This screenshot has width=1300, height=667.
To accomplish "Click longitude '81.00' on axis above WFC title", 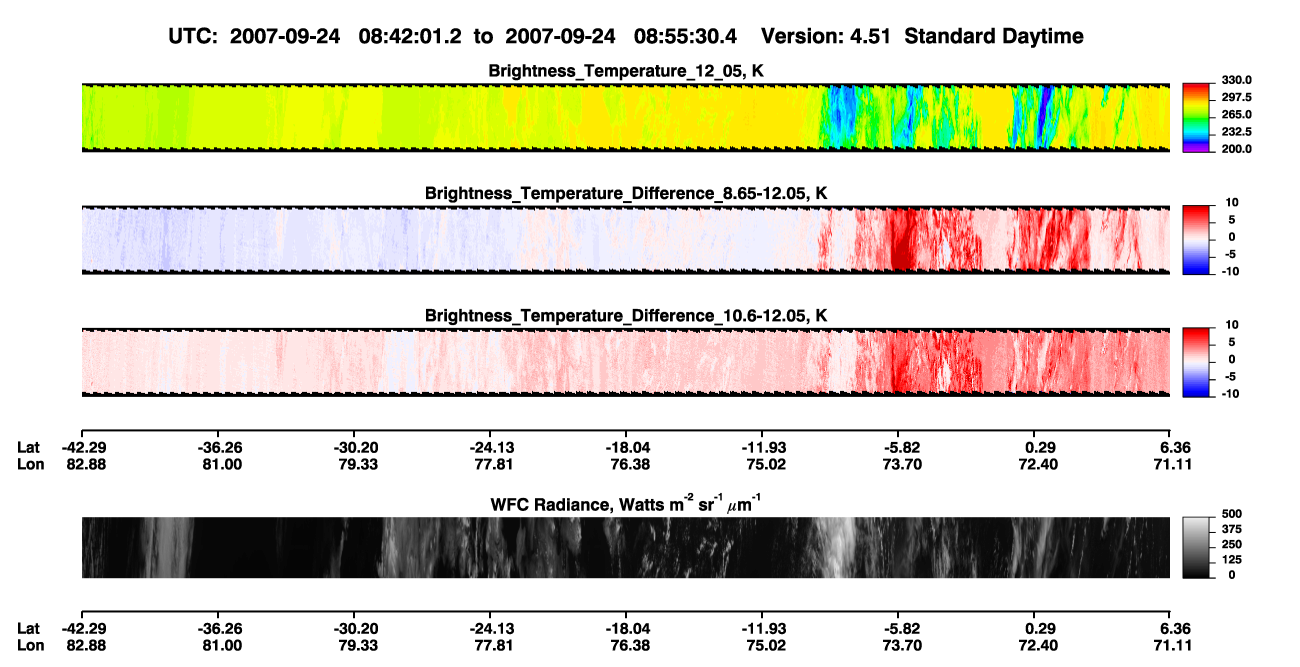I will pyautogui.click(x=222, y=463).
